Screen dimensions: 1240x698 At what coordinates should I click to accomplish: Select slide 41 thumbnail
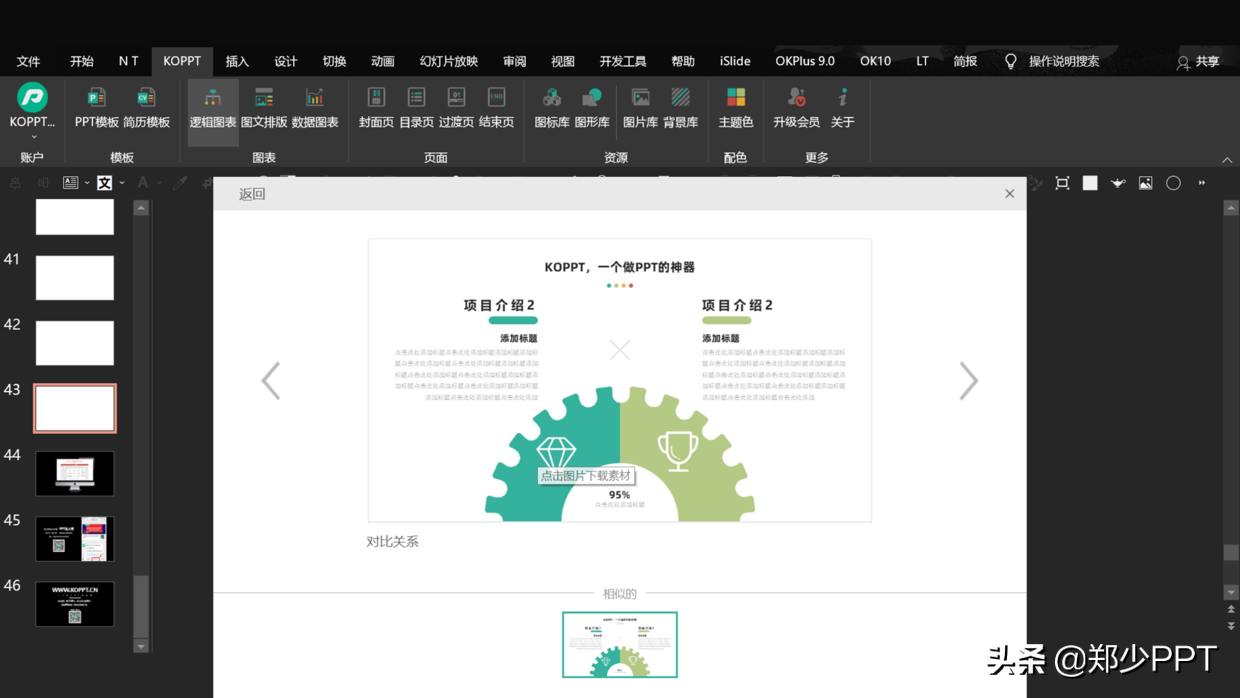[x=75, y=278]
